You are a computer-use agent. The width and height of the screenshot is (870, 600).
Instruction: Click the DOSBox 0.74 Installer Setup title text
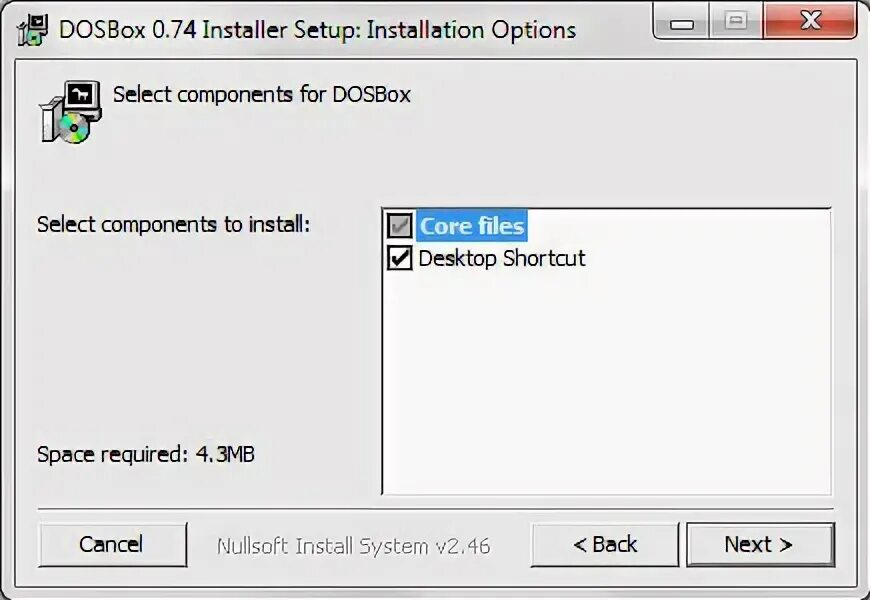point(317,30)
